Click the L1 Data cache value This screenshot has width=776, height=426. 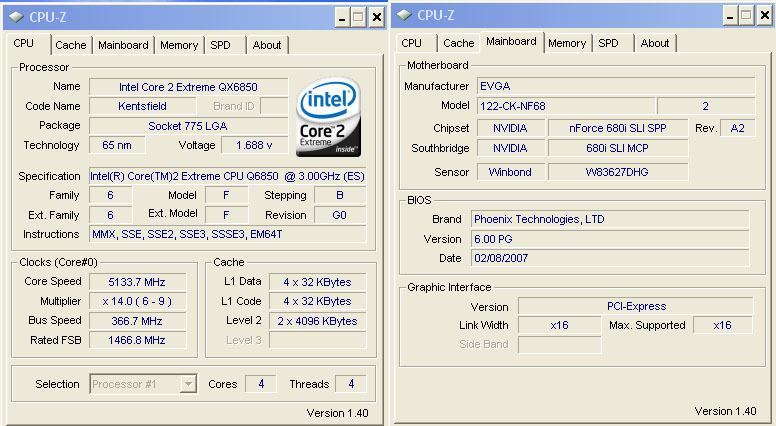point(317,282)
